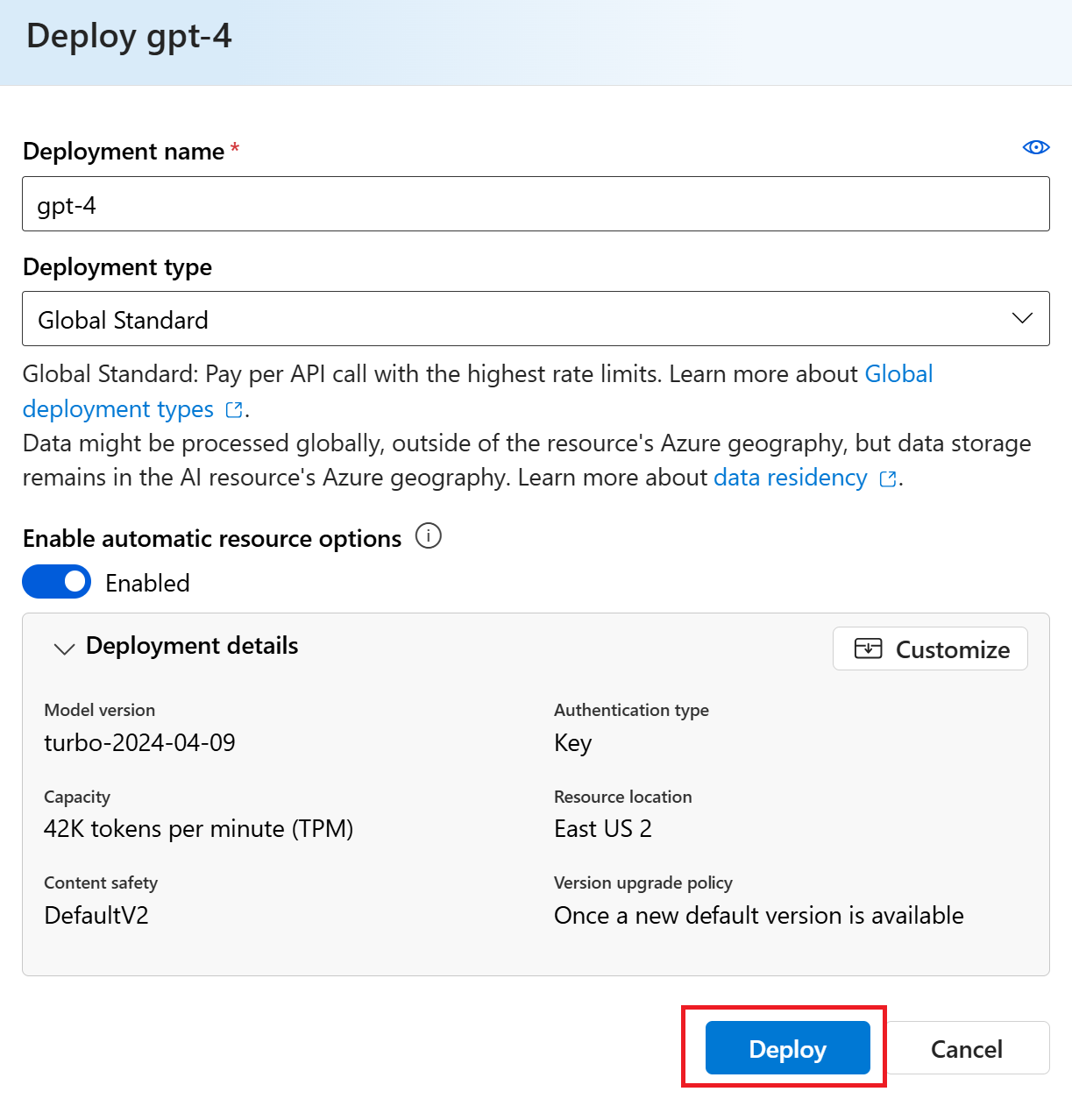Screen dimensions: 1072x1120
Task: Open the "Global deployment types" link
Action: click(x=898, y=374)
